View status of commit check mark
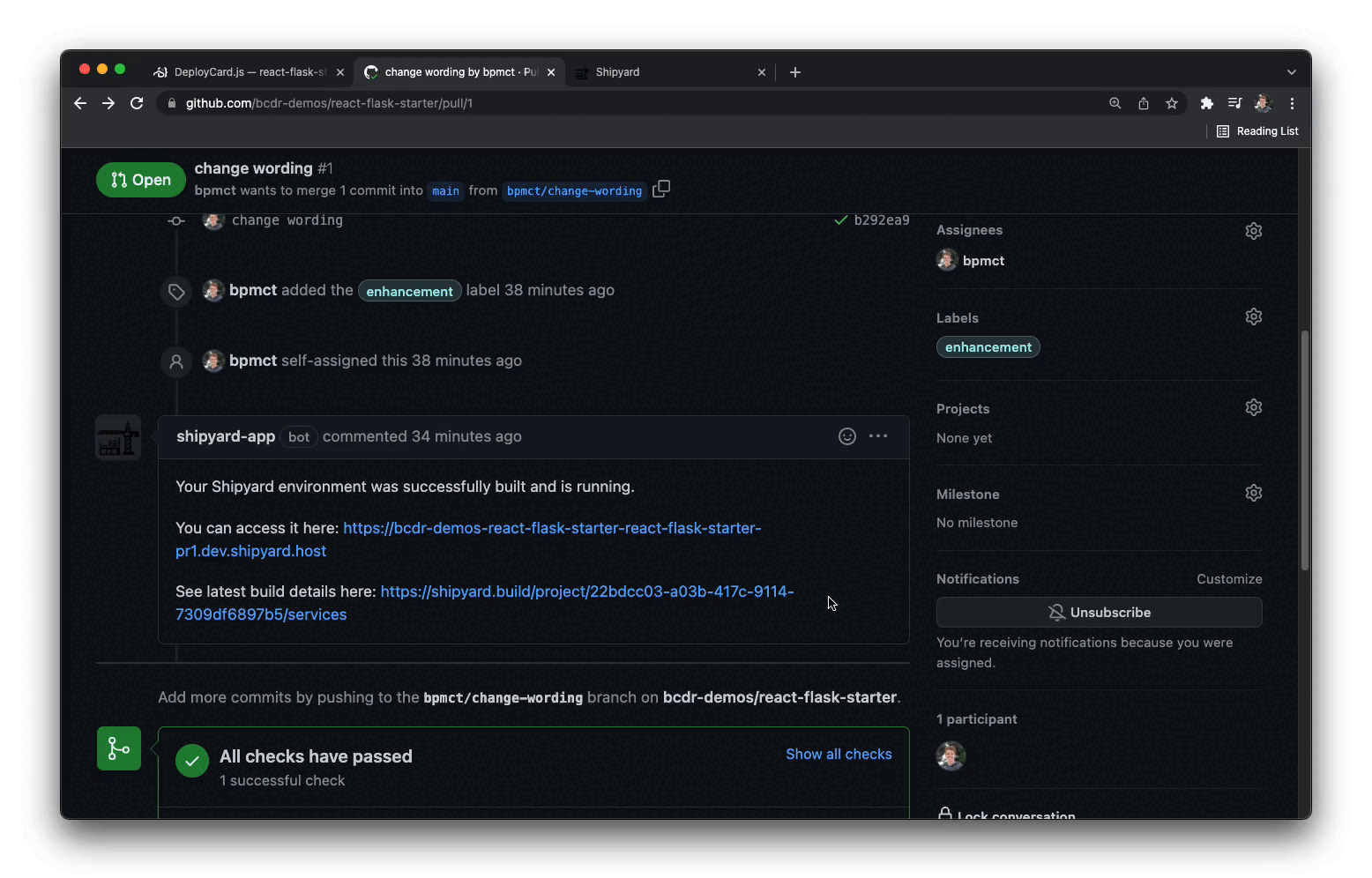This screenshot has width=1372, height=878. click(x=841, y=220)
